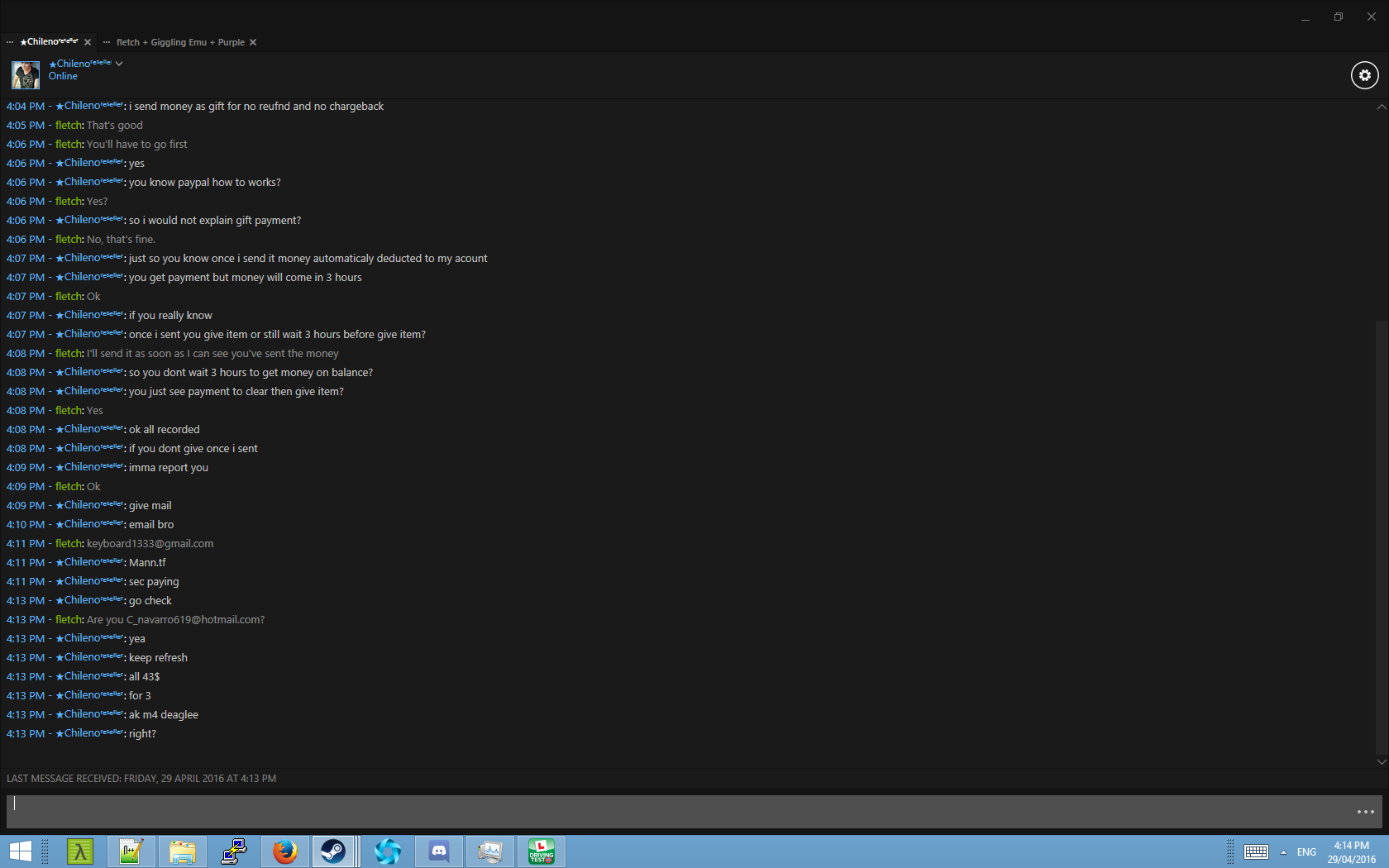Switch to the fletch + Giggling Emu + Purple tab
The width and height of the screenshot is (1389, 868).
180,42
